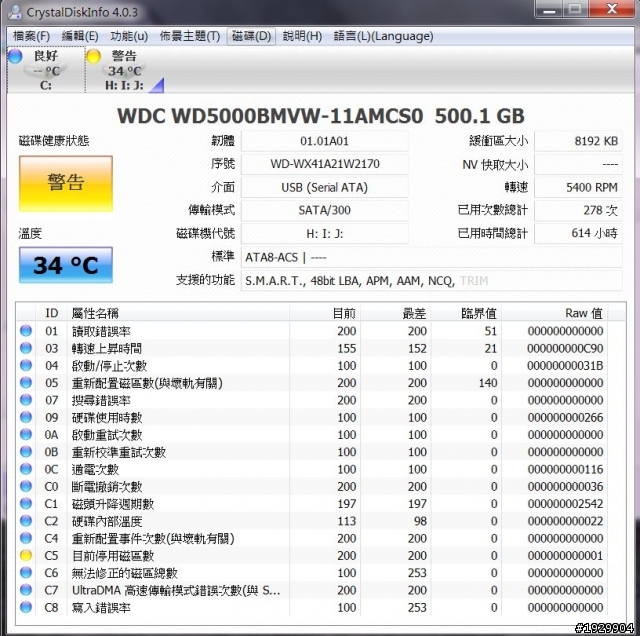Click the blue status dot for 通電次數
This screenshot has height=636, width=640.
pos(26,469)
